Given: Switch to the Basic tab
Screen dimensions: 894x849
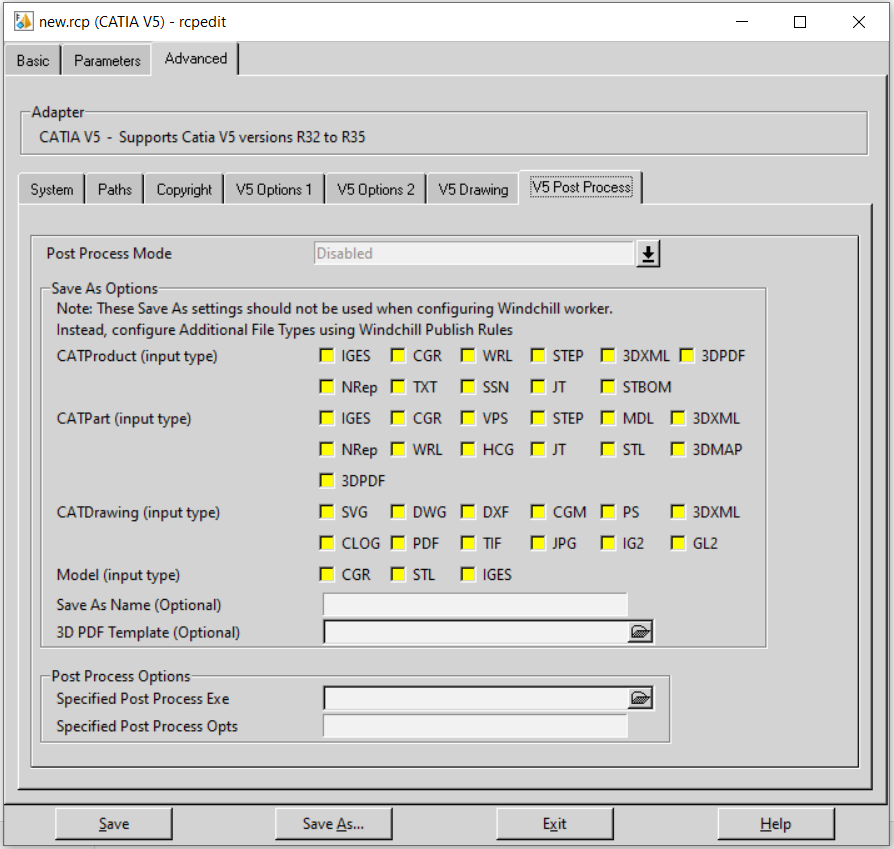Looking at the screenshot, I should tap(32, 60).
